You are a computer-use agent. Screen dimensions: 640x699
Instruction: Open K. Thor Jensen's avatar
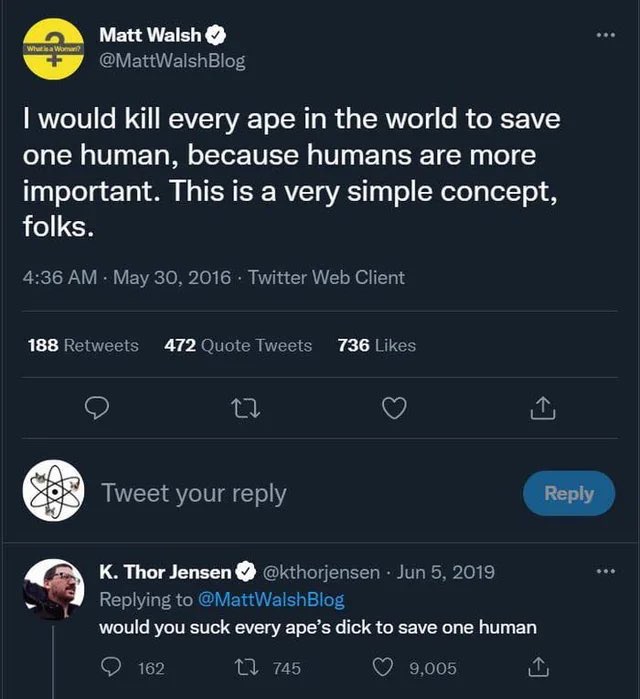coord(53,589)
